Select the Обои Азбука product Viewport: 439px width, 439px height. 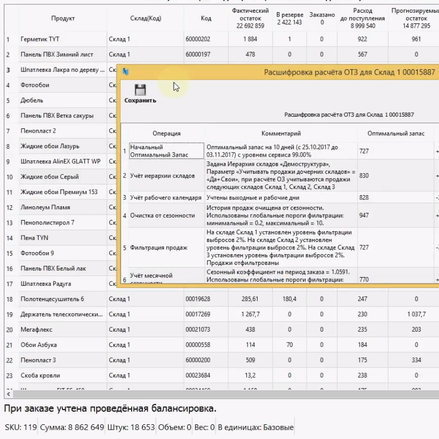(x=39, y=345)
